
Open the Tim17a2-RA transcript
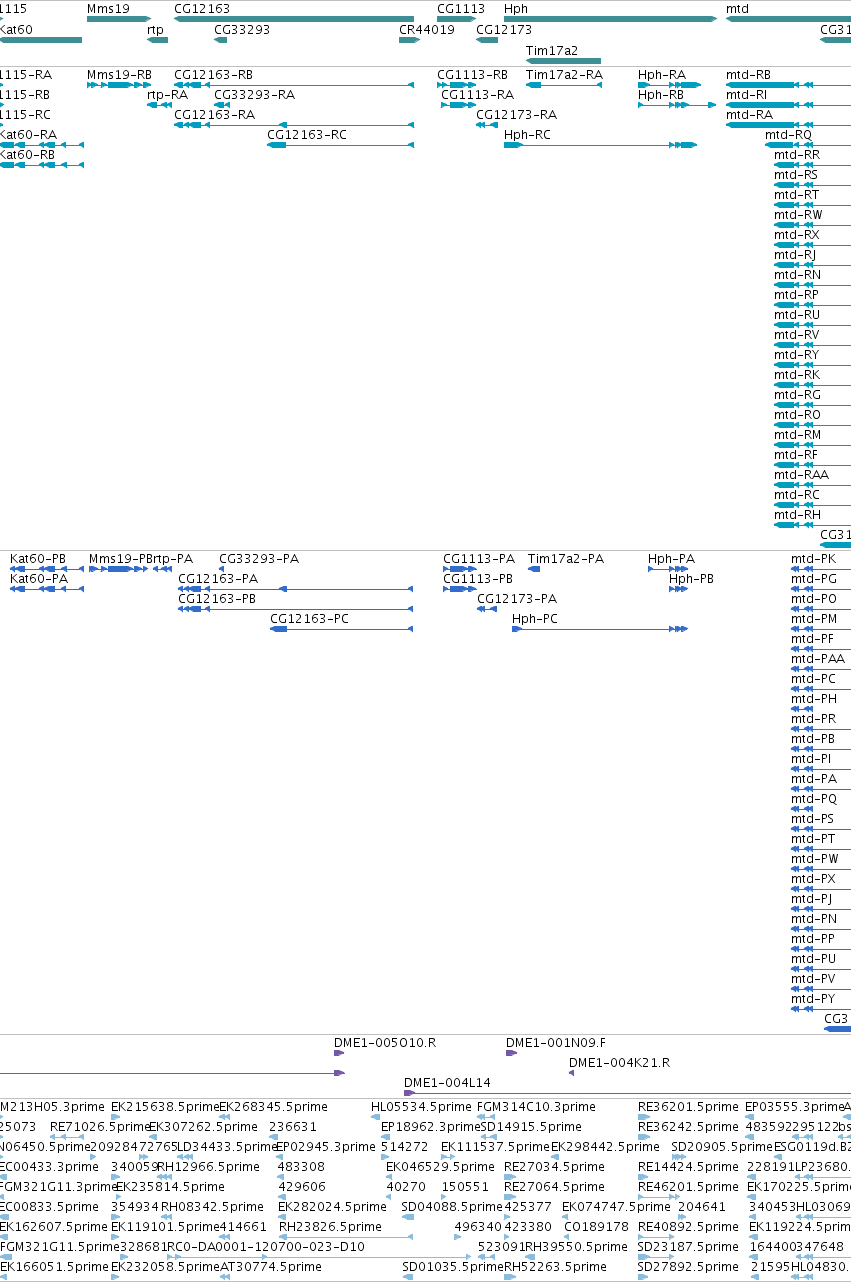565,75
